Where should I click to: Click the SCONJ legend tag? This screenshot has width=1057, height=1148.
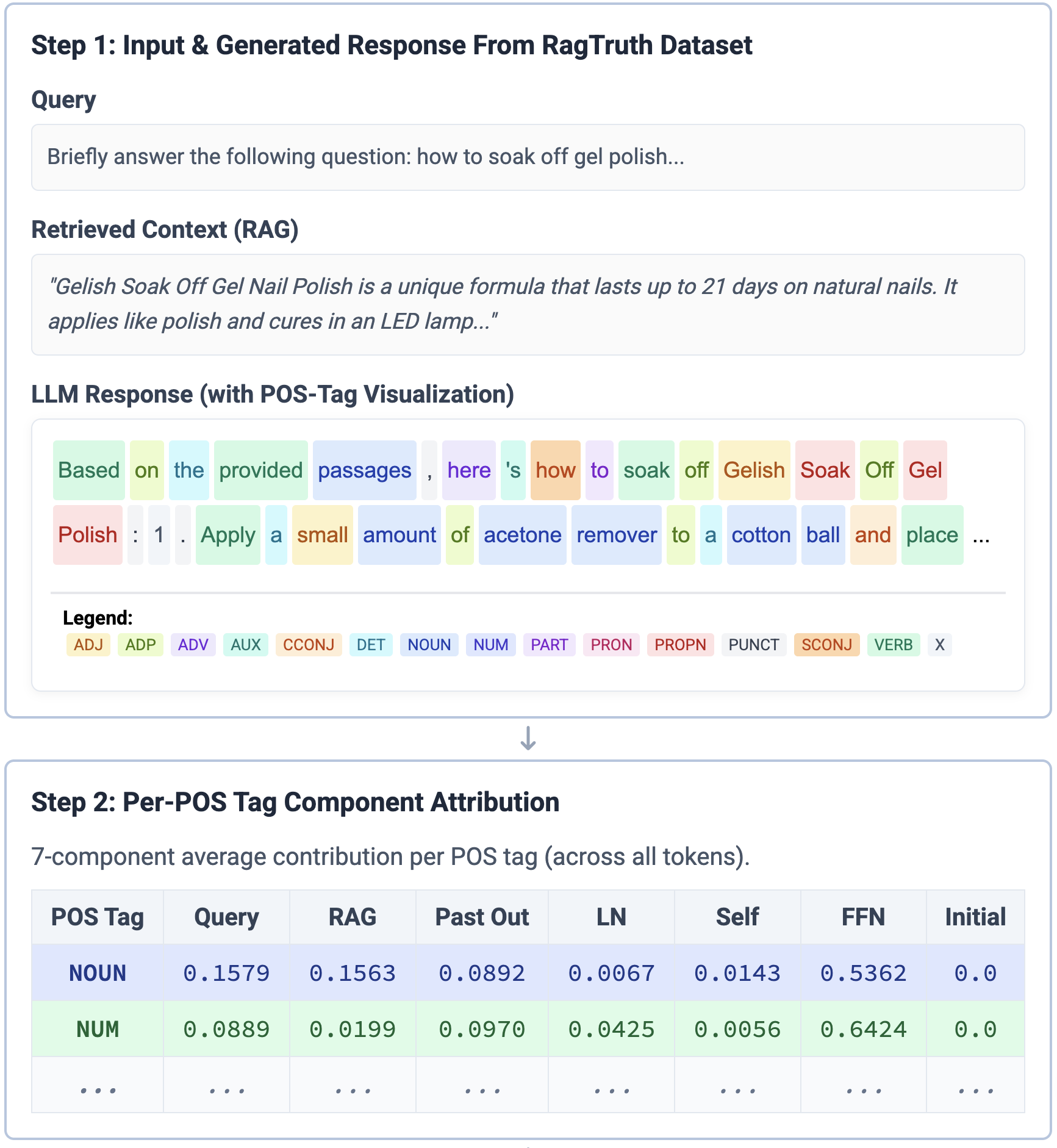826,645
